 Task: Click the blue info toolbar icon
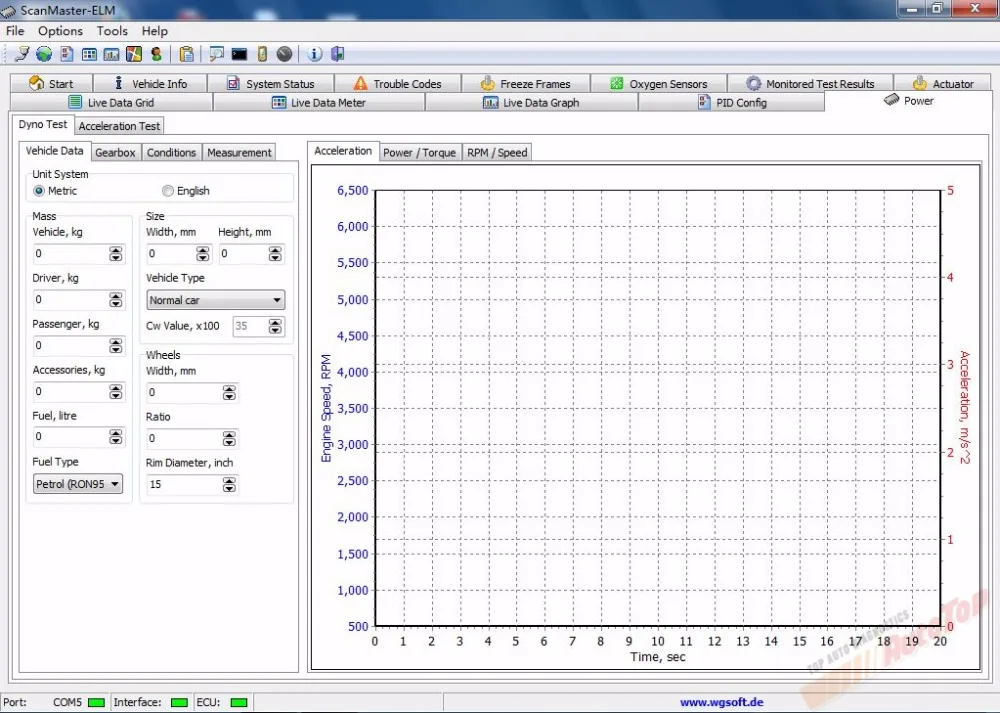point(314,54)
